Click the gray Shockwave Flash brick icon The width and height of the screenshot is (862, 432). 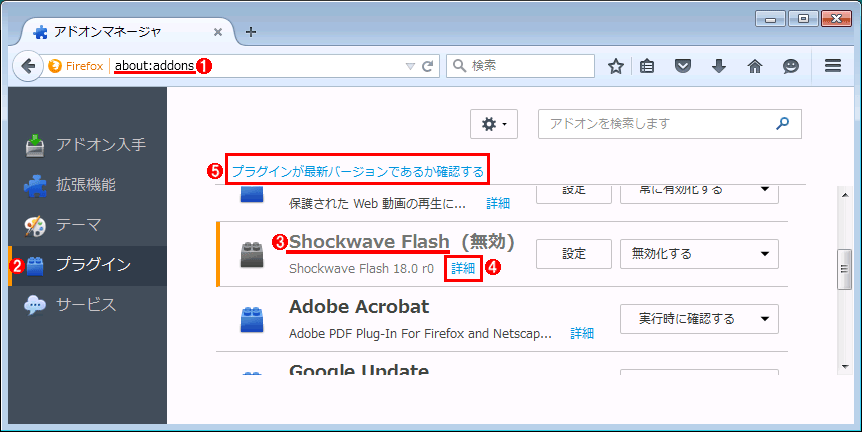[x=252, y=254]
